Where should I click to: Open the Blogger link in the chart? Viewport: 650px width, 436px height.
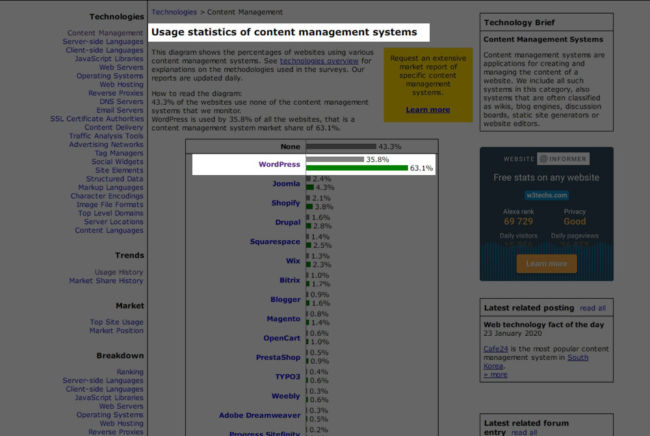pos(285,299)
